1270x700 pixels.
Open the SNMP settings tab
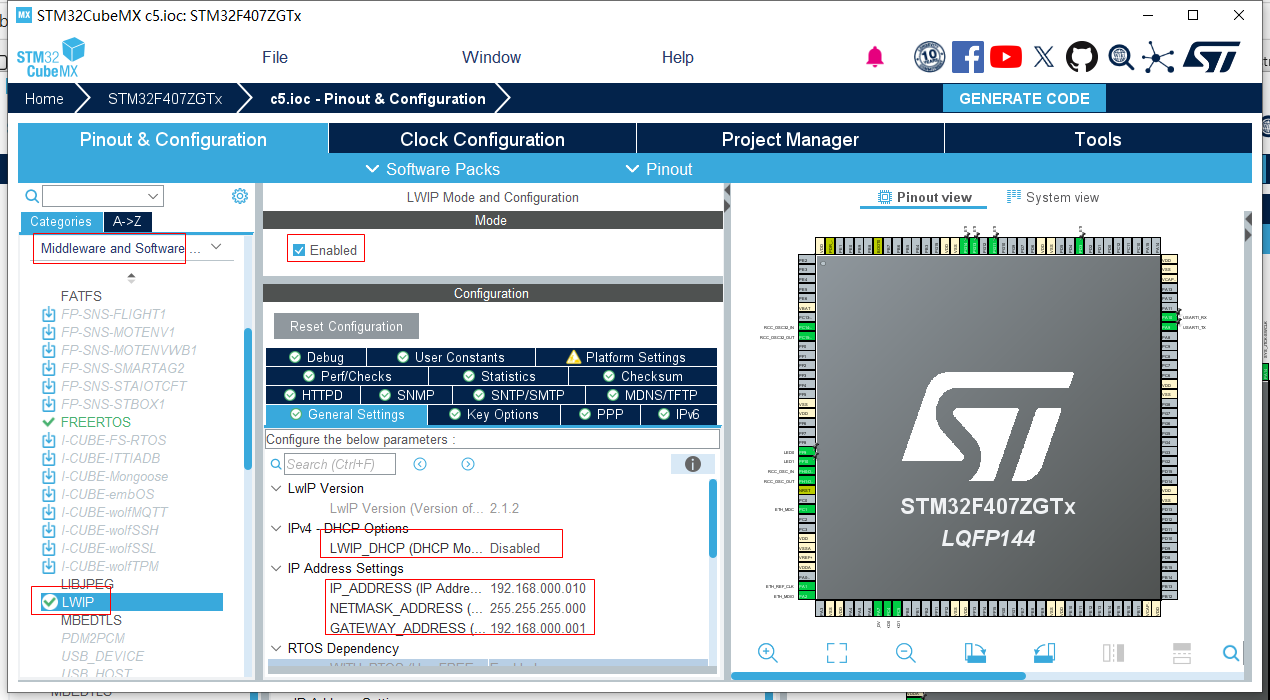[405, 395]
